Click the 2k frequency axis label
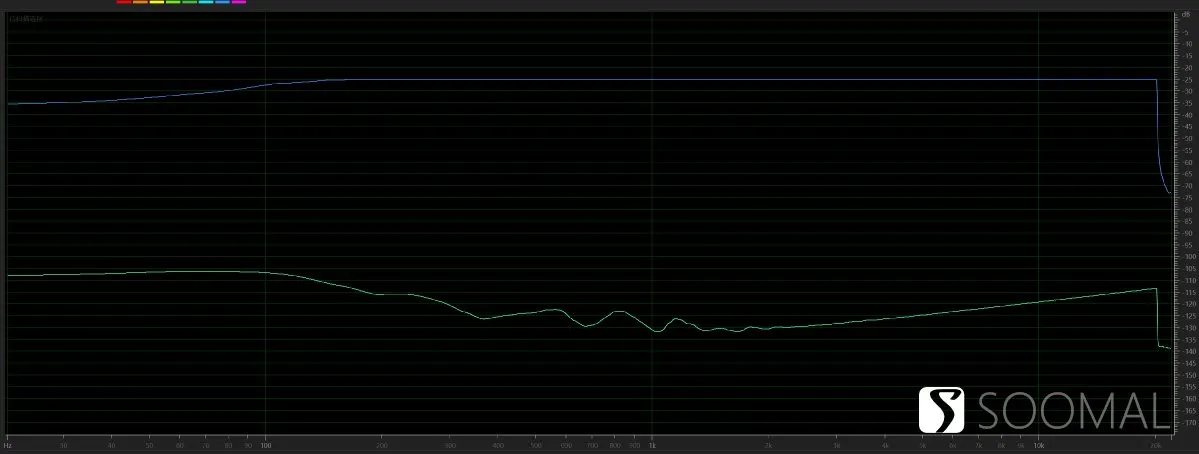 coord(768,445)
